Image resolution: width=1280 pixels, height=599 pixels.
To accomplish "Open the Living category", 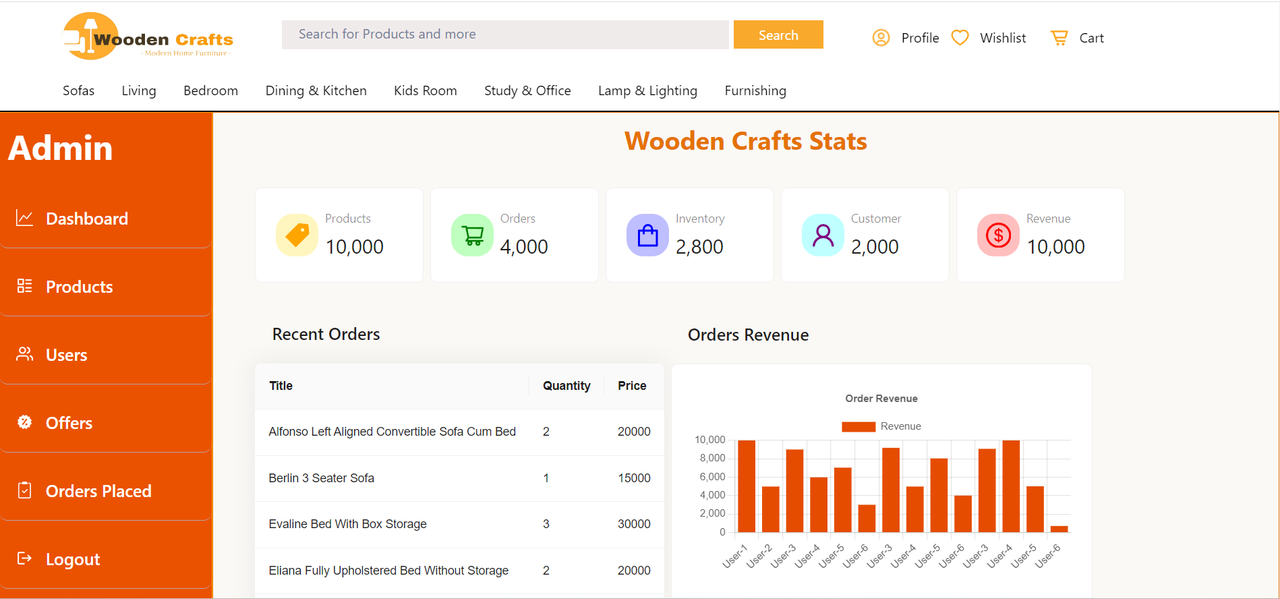I will click(139, 90).
